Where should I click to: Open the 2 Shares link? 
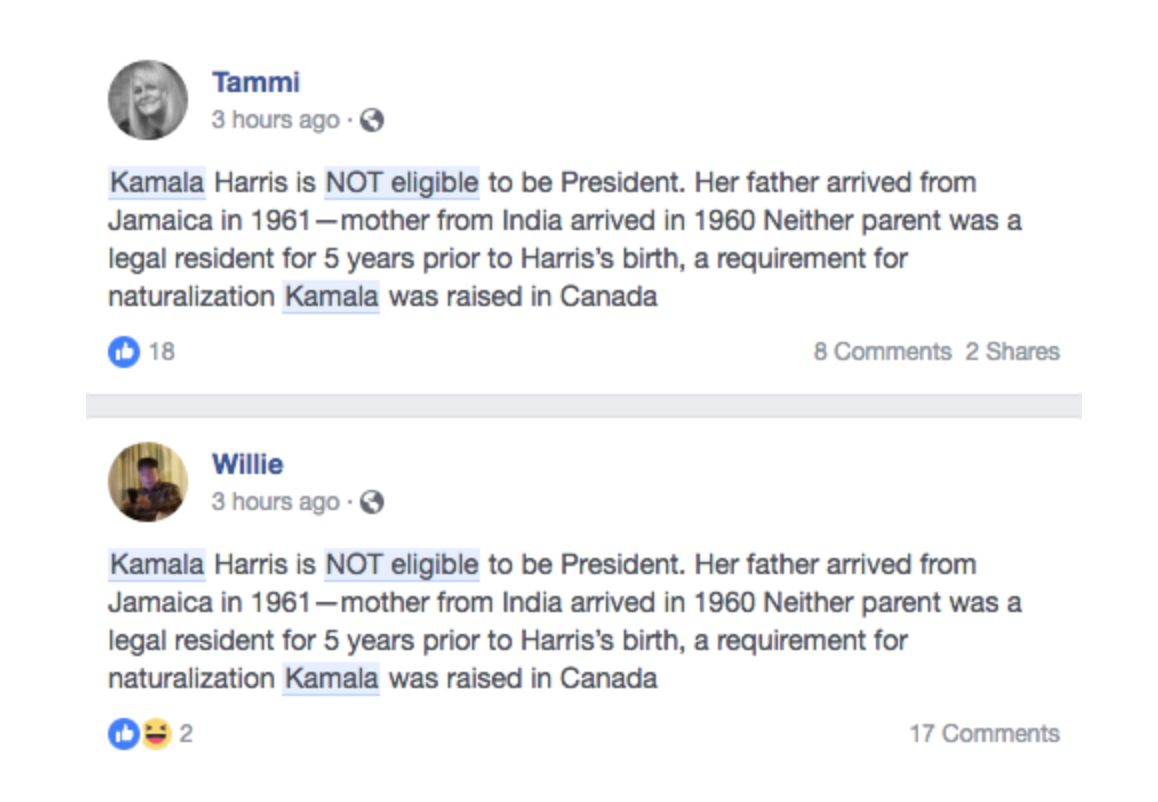click(1012, 352)
